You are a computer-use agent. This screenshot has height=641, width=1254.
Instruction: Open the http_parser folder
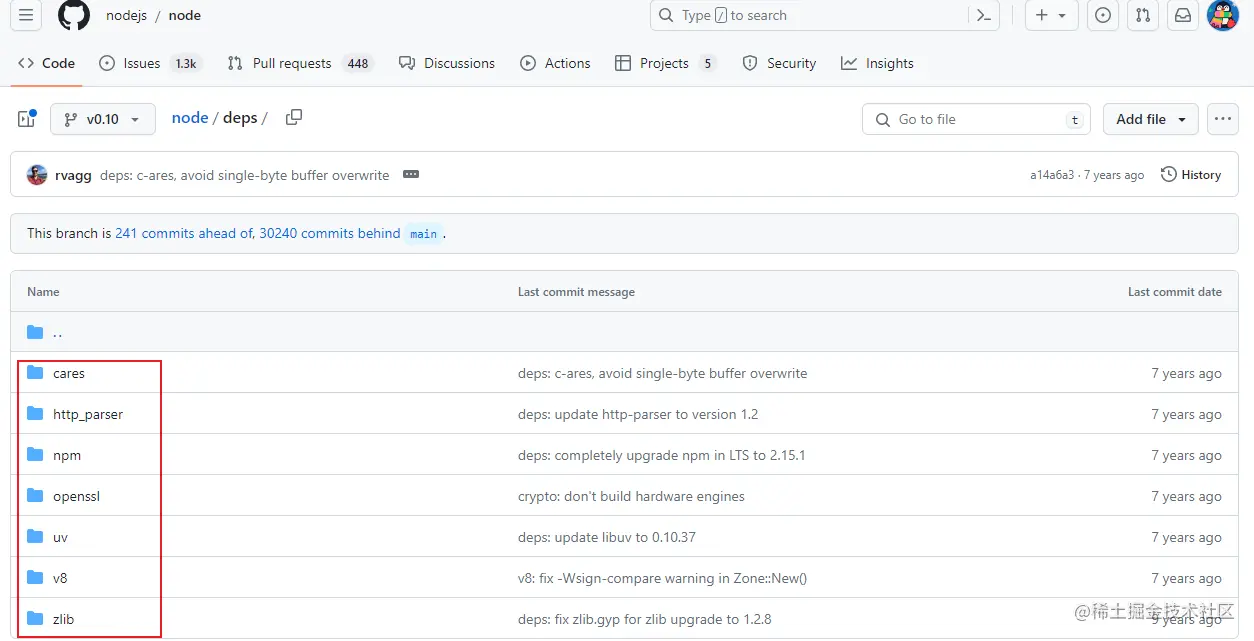tap(88, 414)
